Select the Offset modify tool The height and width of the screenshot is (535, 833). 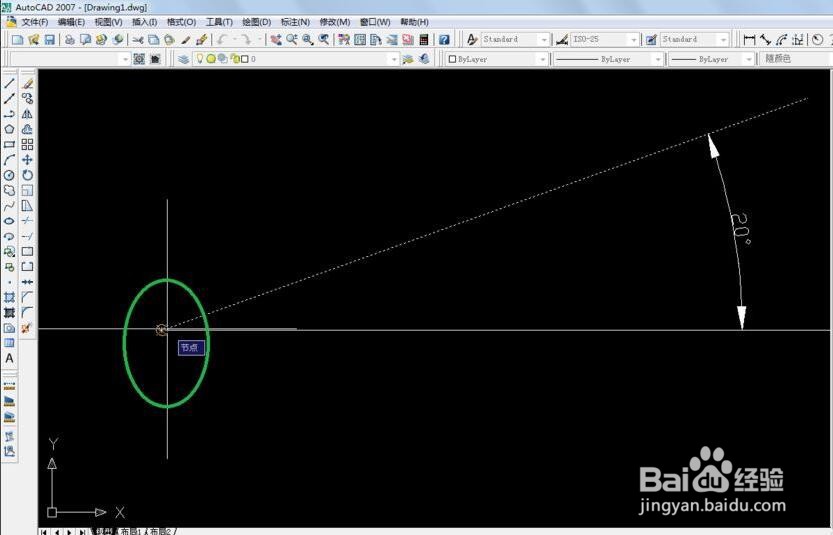[x=28, y=129]
